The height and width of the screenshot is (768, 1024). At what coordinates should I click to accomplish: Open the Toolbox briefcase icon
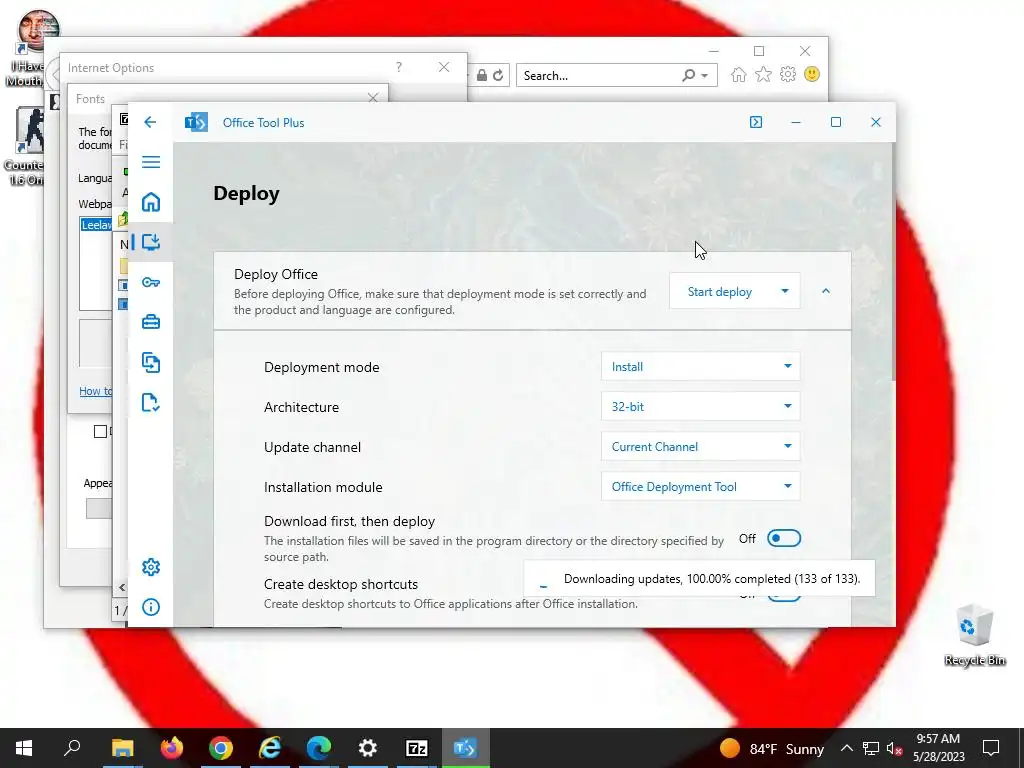coord(151,322)
